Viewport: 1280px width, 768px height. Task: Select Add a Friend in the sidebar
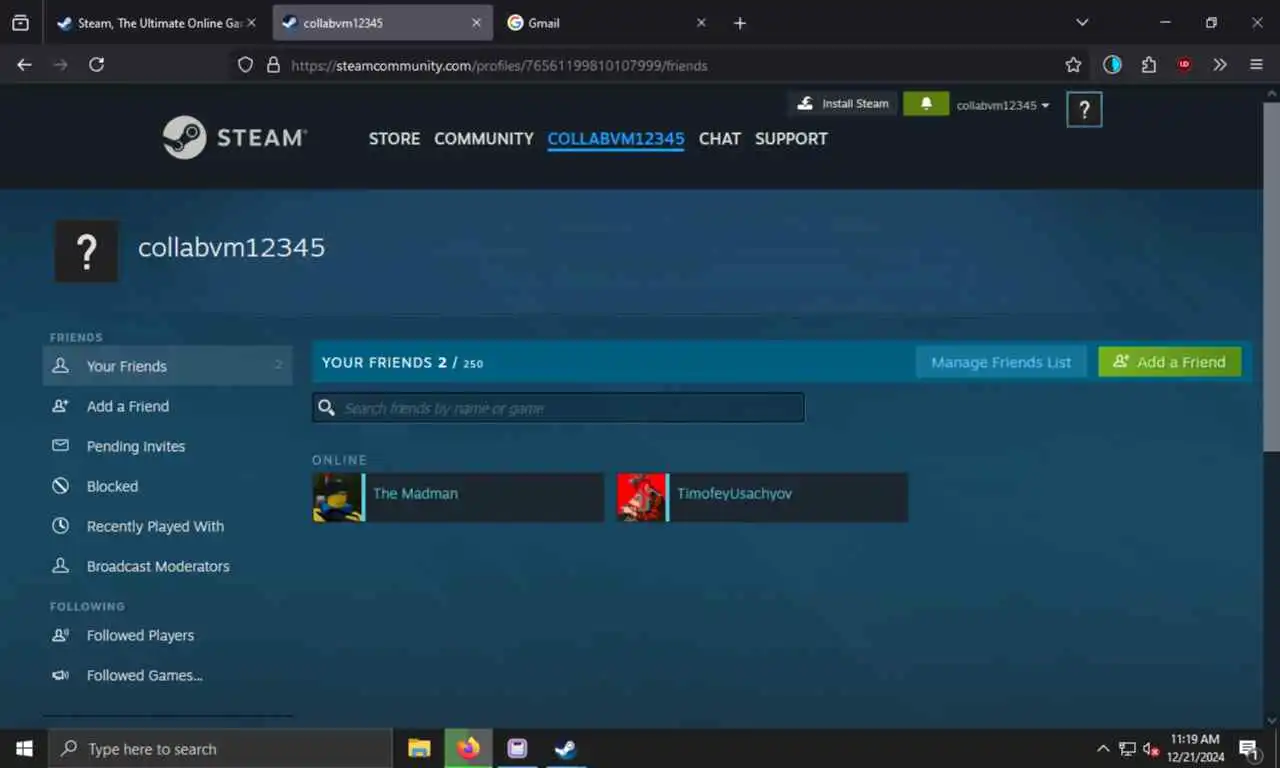coord(167,406)
